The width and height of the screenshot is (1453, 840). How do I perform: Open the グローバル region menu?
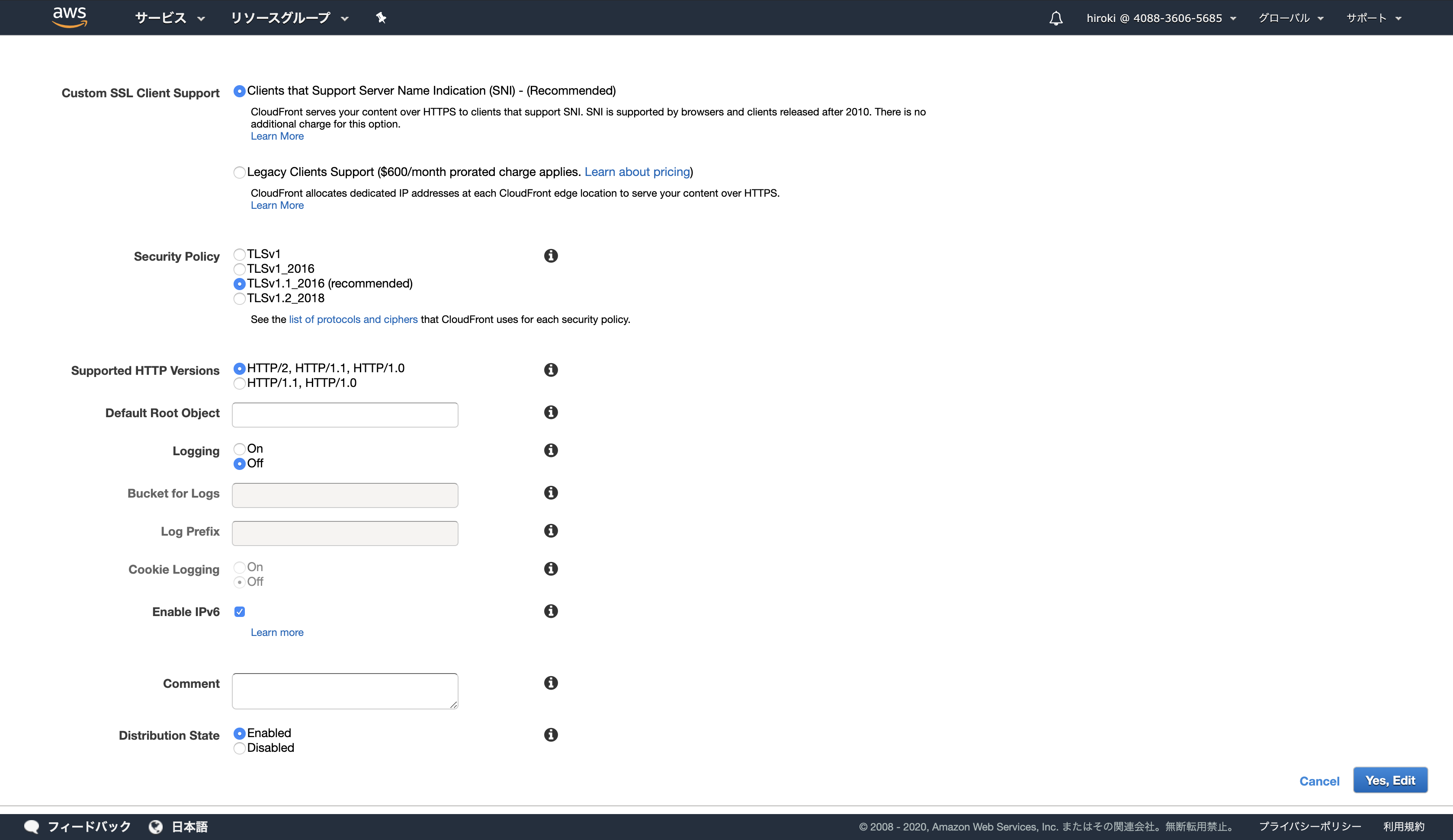point(1290,18)
